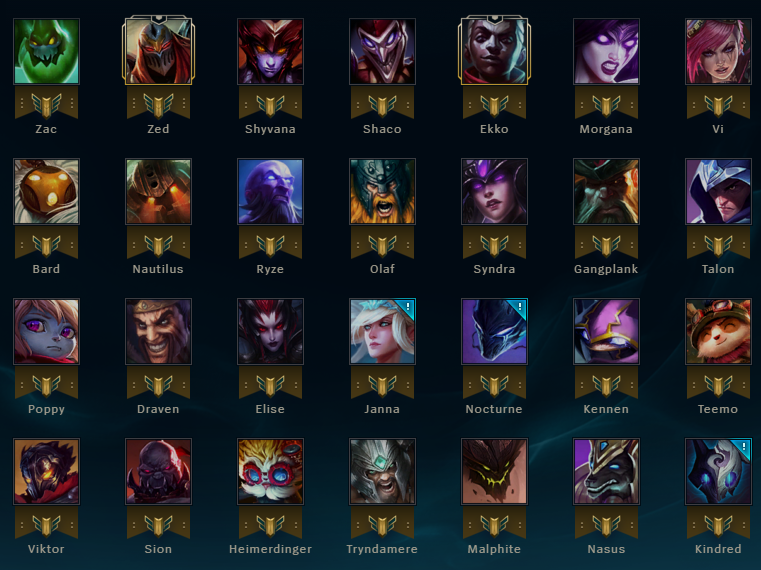The height and width of the screenshot is (570, 761).
Task: Select the mastery crest below Ryze
Action: coord(270,243)
